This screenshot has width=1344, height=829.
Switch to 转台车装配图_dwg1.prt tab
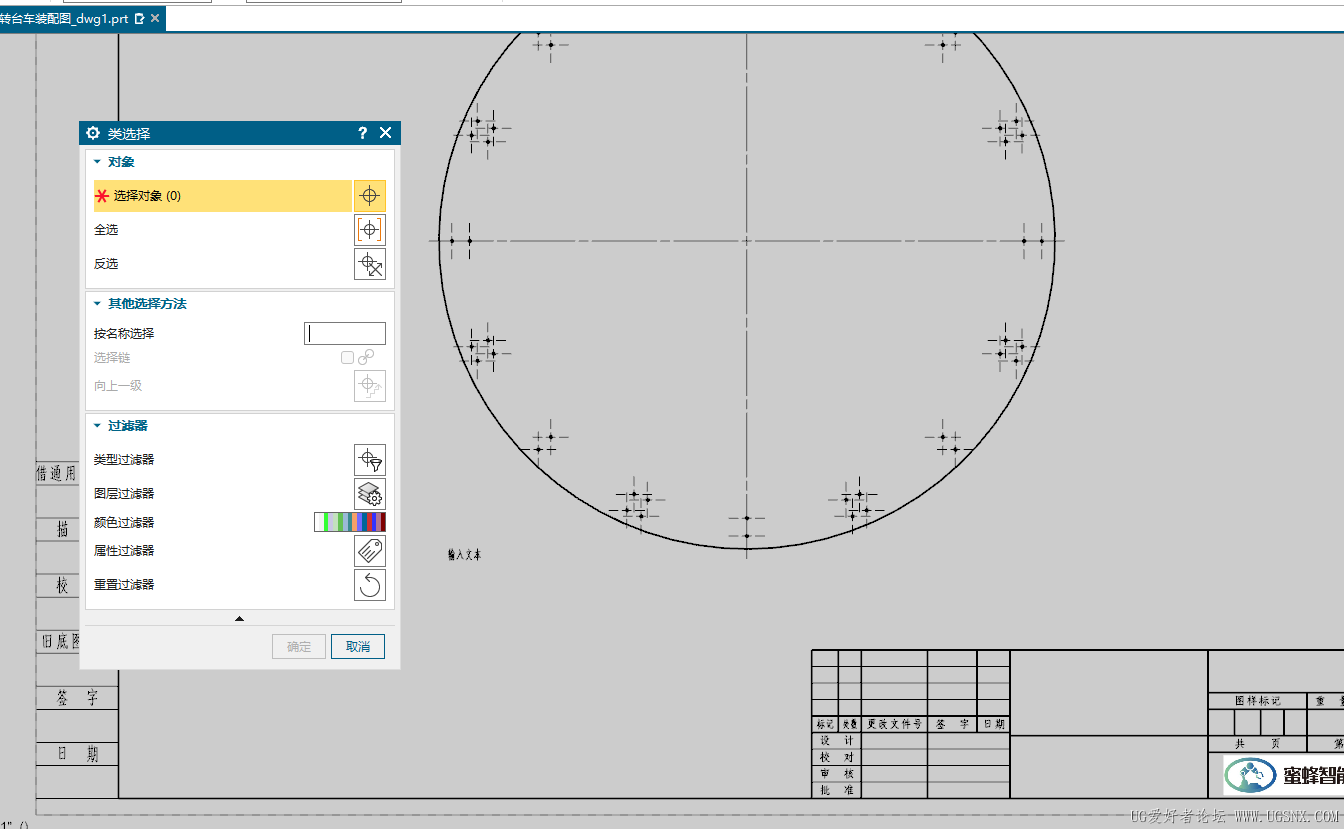click(64, 18)
